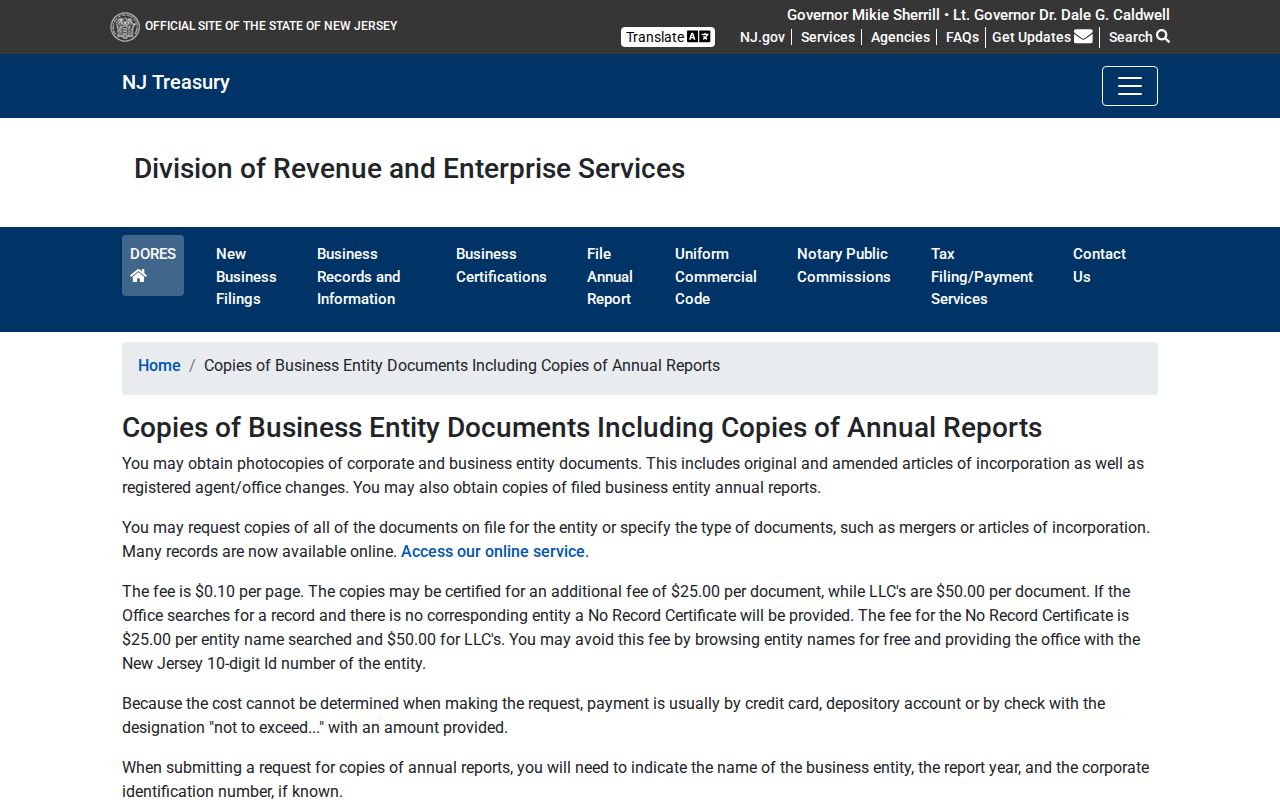1280x800 pixels.
Task: Click the NJ Treasury header link
Action: pyautogui.click(x=176, y=82)
